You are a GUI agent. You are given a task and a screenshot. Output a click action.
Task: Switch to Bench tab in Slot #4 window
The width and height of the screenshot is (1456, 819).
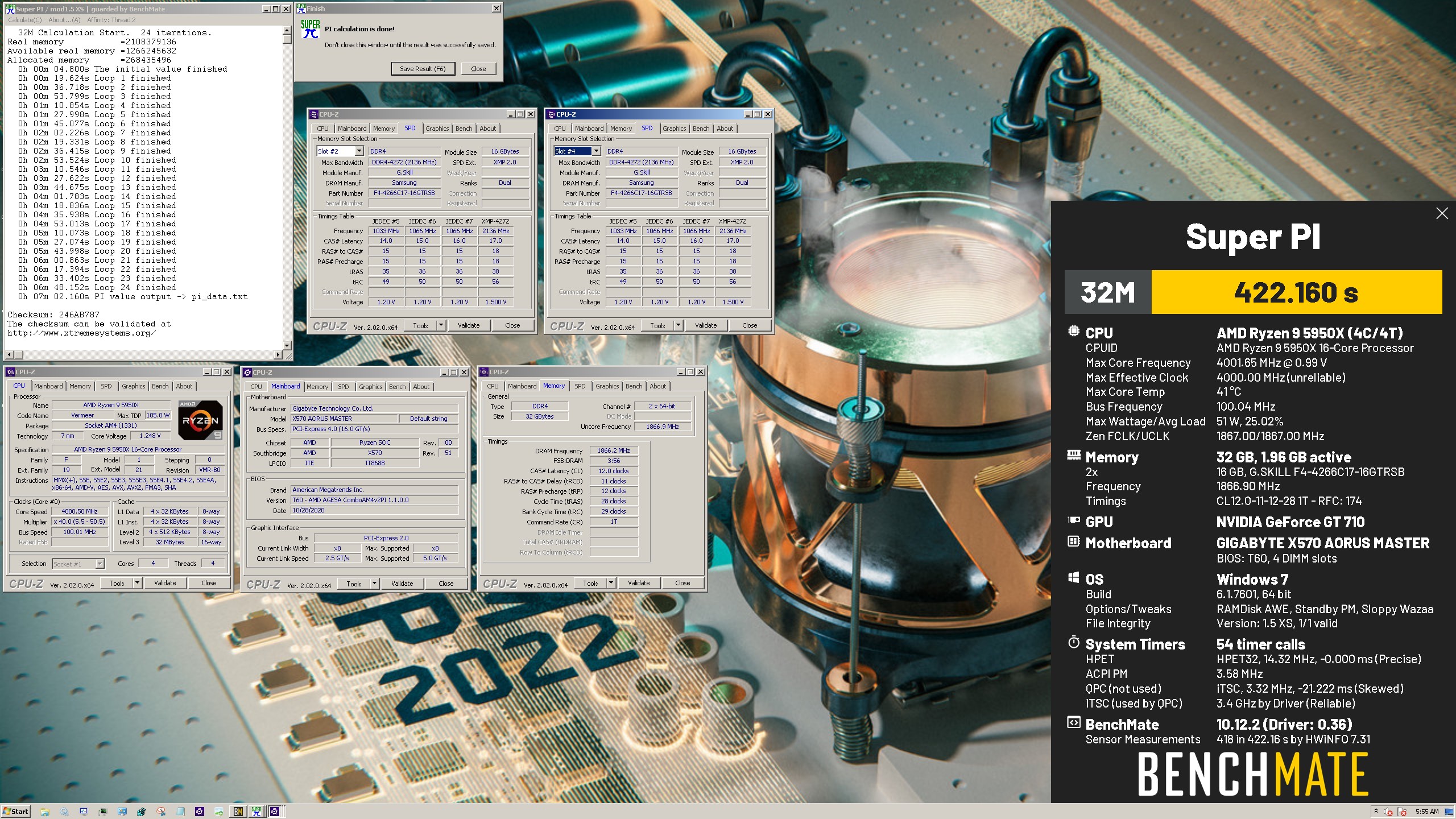(701, 129)
